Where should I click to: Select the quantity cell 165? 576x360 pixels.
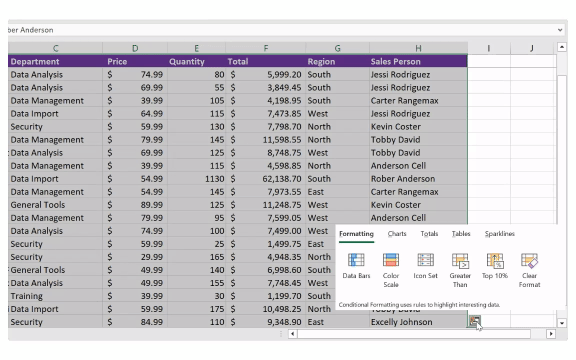pos(196,257)
